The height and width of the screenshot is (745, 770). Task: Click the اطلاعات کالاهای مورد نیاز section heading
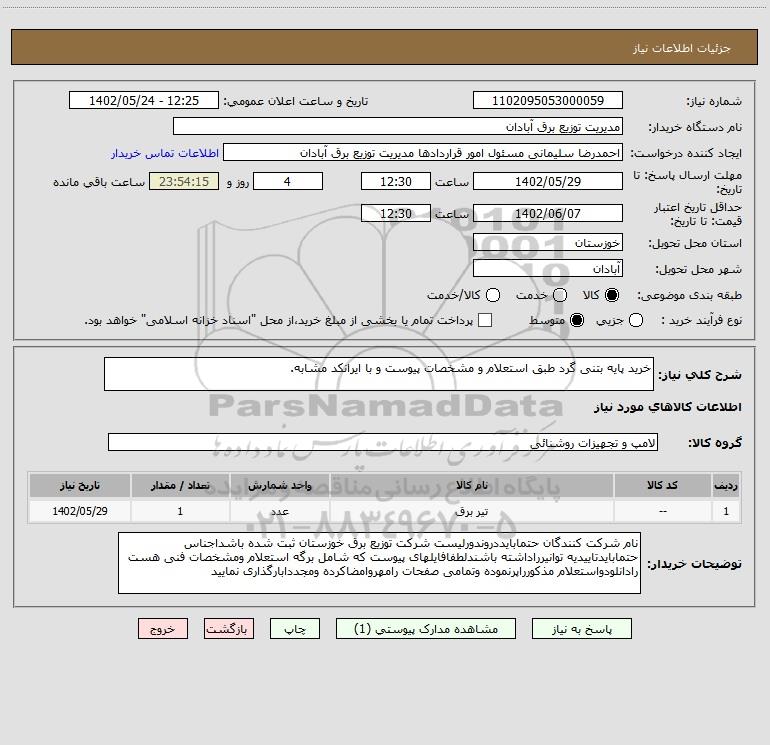pyautogui.click(x=667, y=407)
